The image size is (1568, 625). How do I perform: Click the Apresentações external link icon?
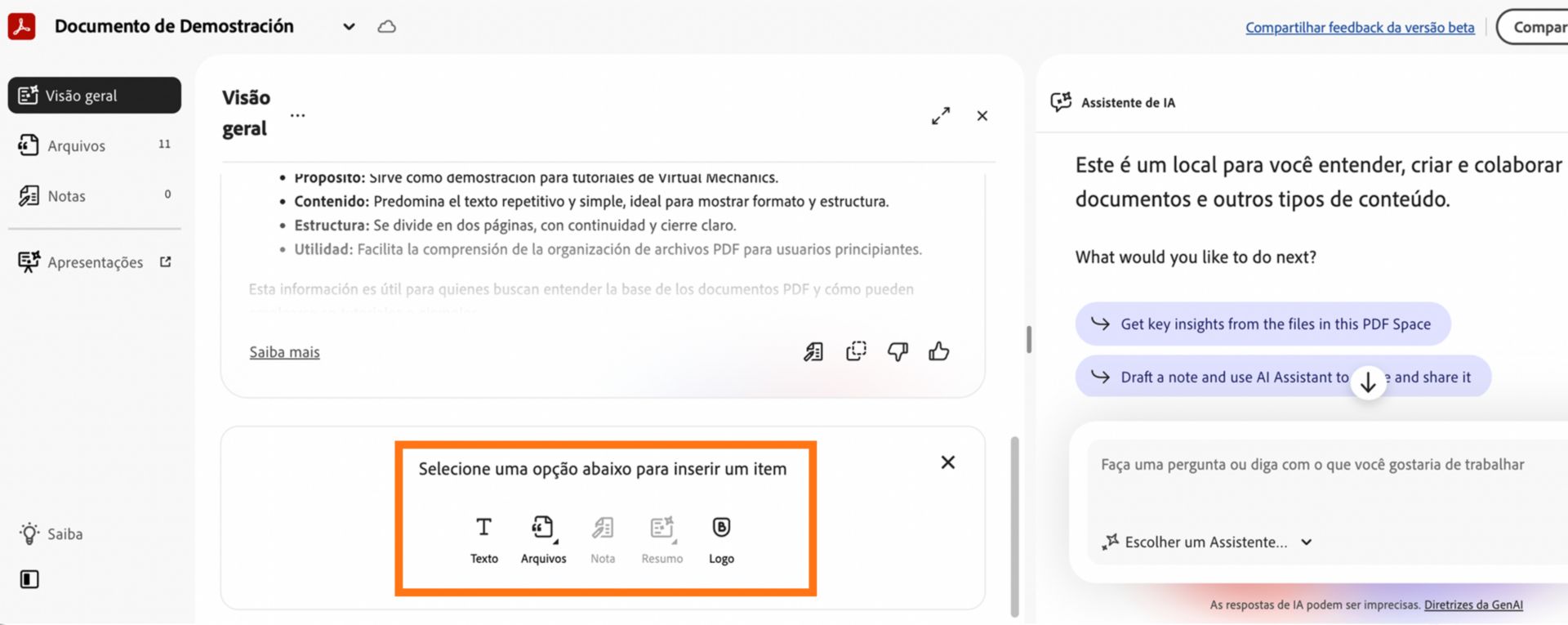(x=166, y=262)
